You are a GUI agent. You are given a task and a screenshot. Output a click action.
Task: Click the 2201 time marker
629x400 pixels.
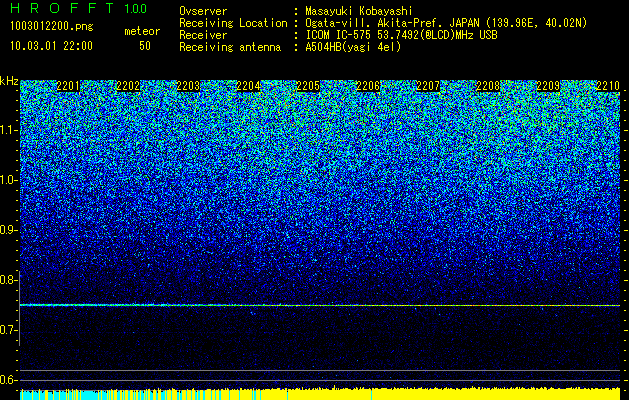[68, 86]
